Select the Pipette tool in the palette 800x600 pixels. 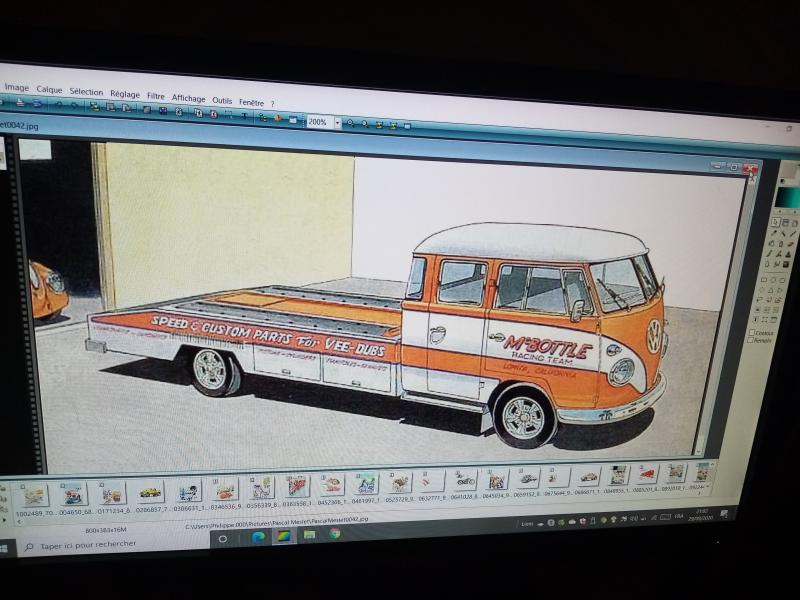coord(775,233)
